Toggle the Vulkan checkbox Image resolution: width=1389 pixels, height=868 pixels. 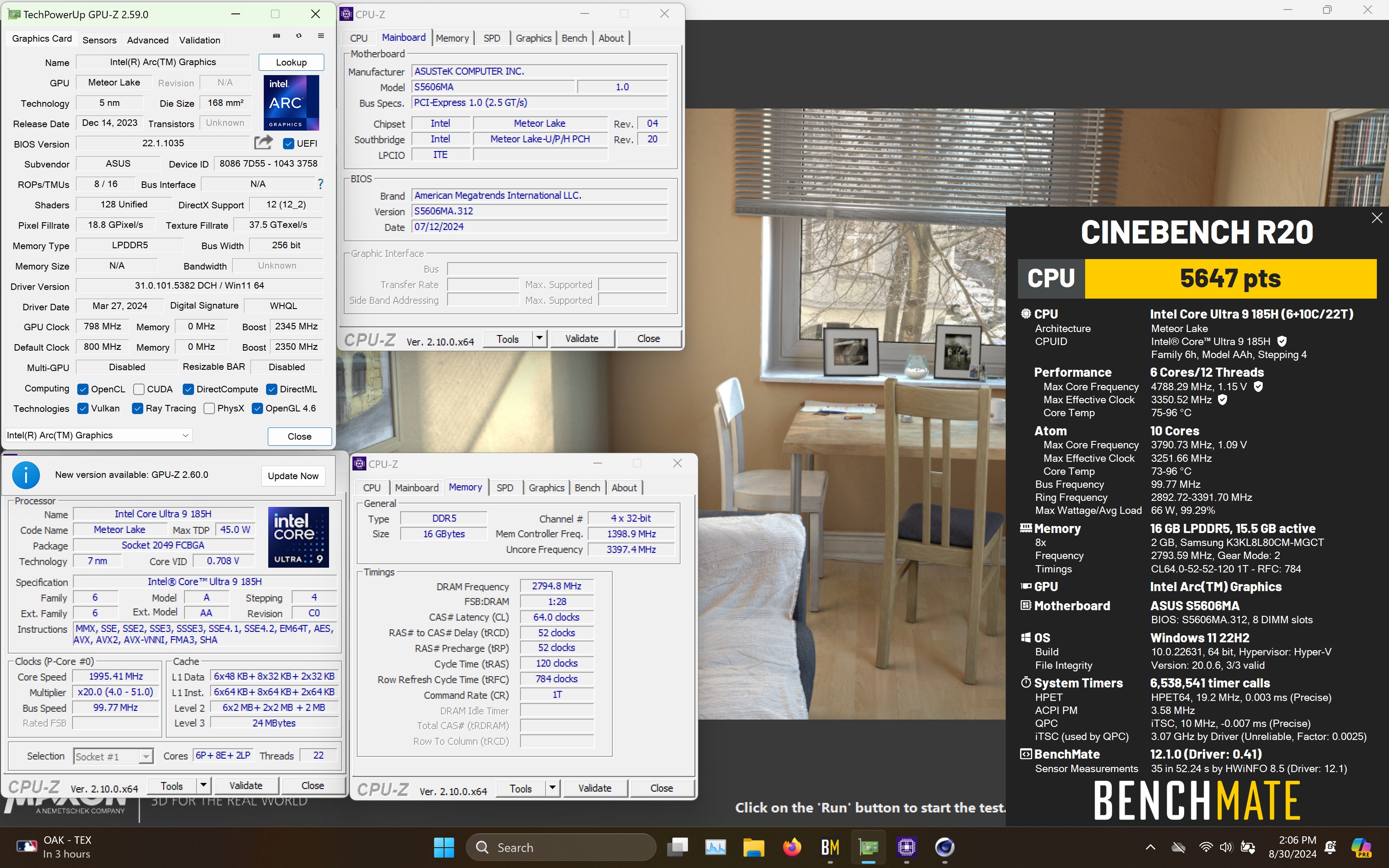tap(82, 409)
